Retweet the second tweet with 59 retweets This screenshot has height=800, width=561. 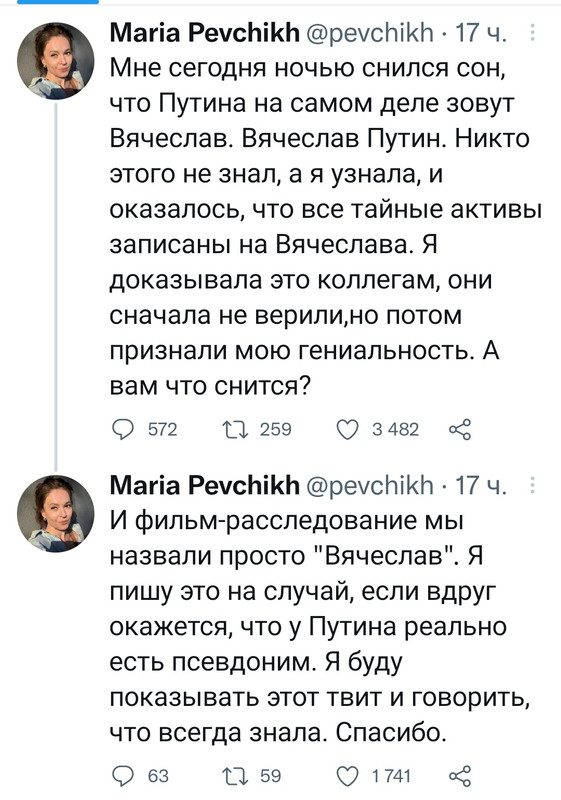(236, 776)
